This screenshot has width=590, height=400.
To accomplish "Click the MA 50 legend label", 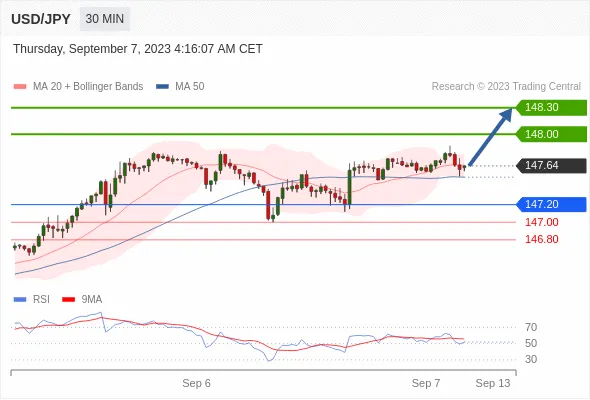I will coord(190,87).
